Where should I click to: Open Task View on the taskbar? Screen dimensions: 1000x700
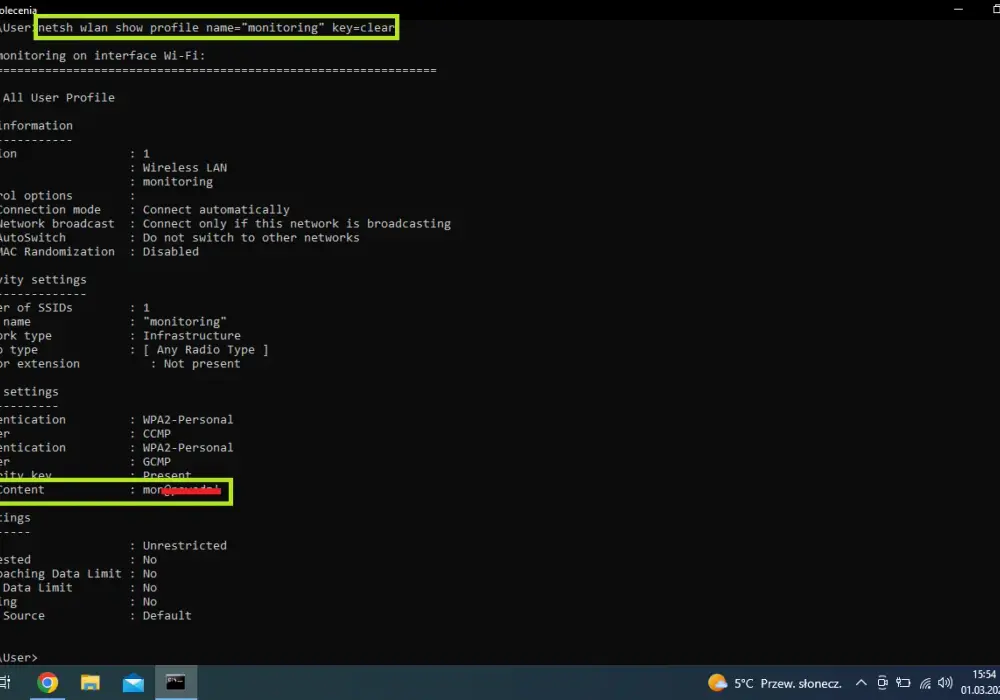5,682
